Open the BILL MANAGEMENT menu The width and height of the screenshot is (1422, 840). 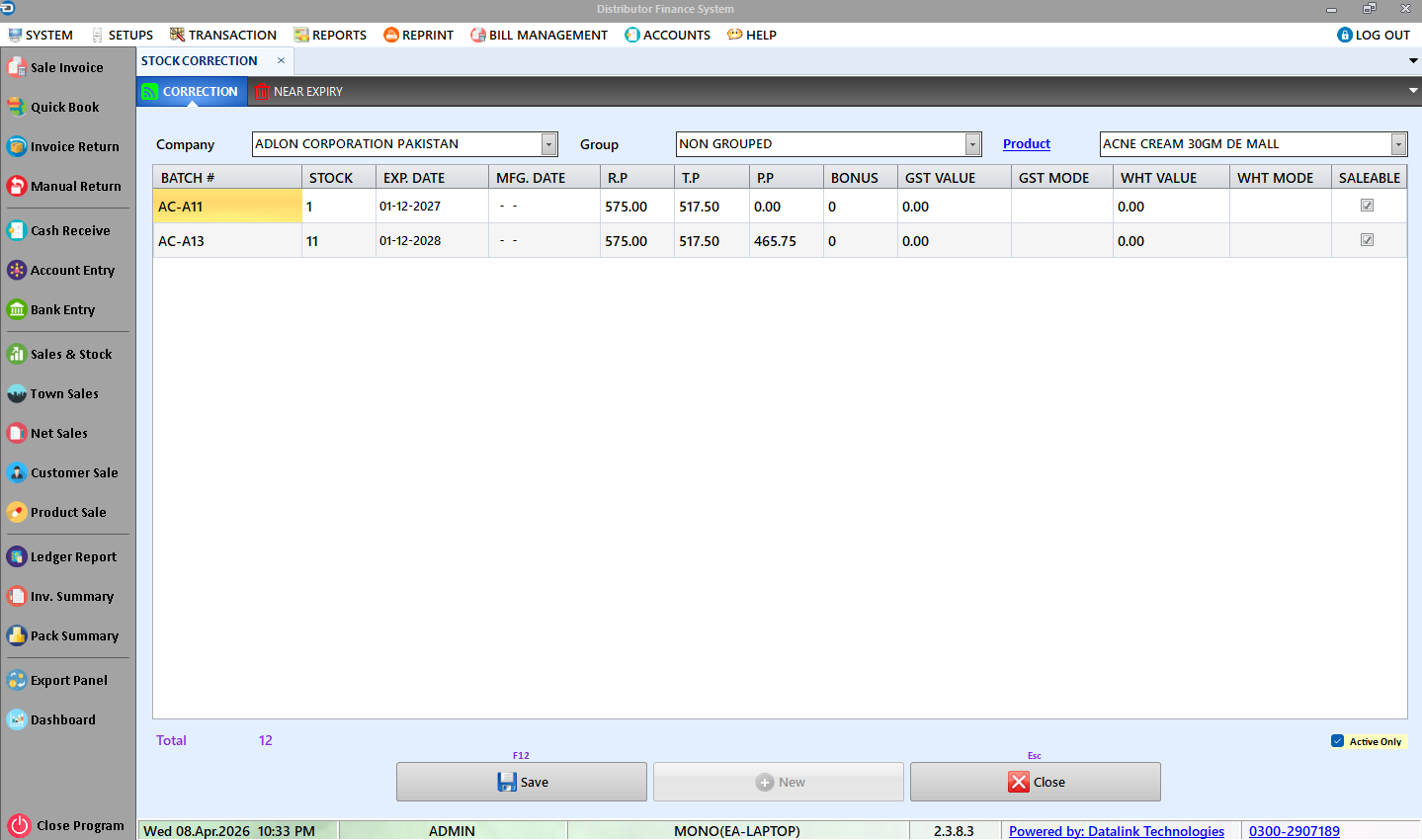540,35
